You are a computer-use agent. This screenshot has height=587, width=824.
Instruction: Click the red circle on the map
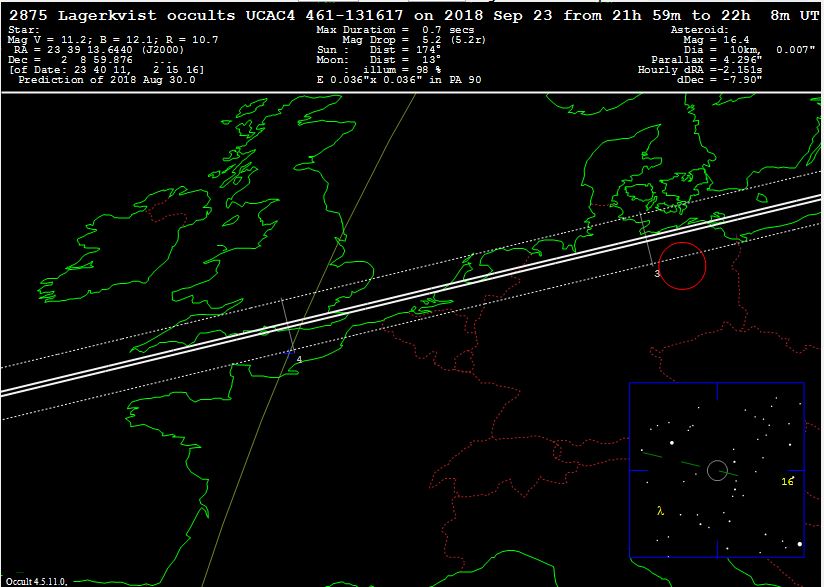pyautogui.click(x=683, y=265)
